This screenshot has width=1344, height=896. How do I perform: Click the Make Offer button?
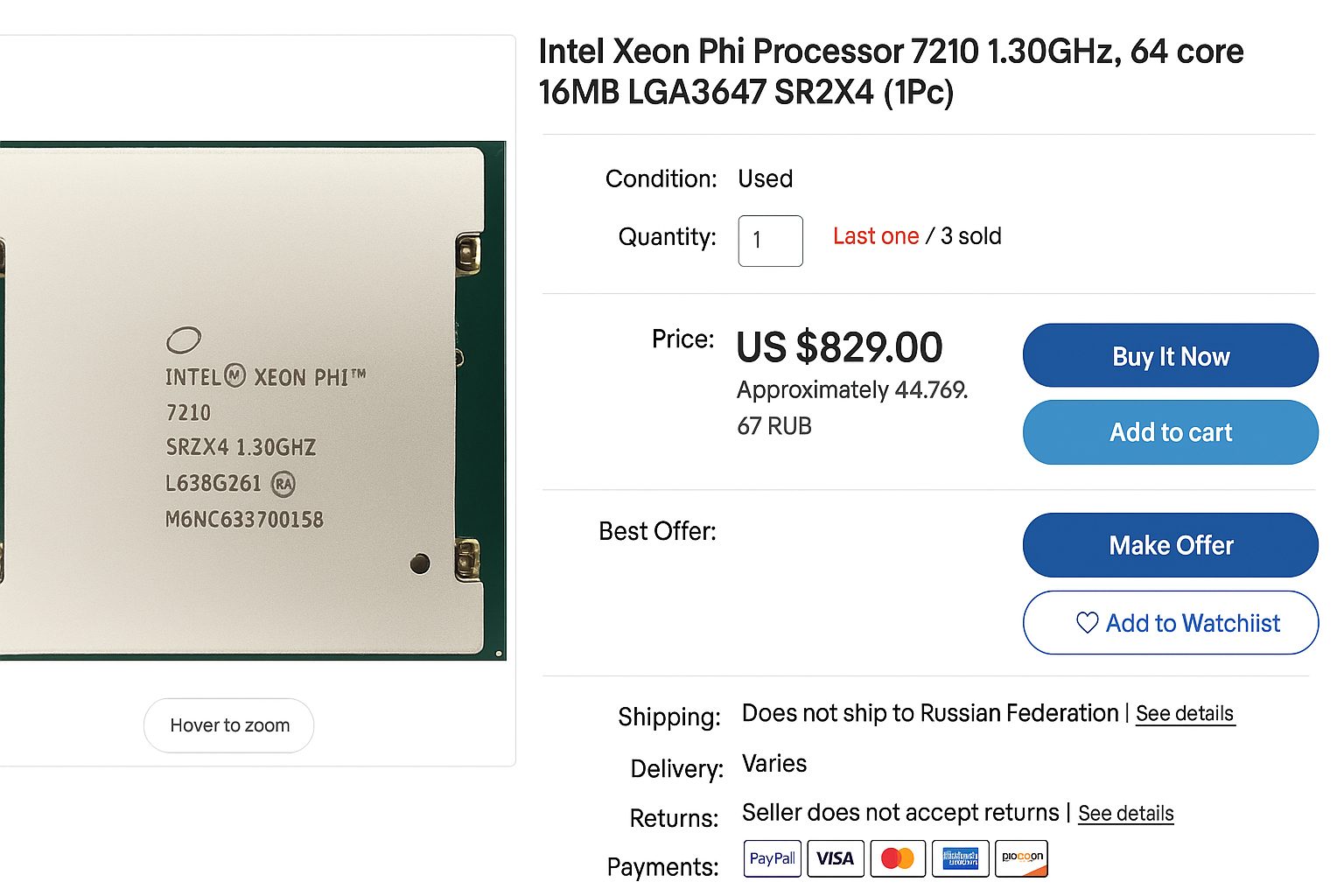1171,545
